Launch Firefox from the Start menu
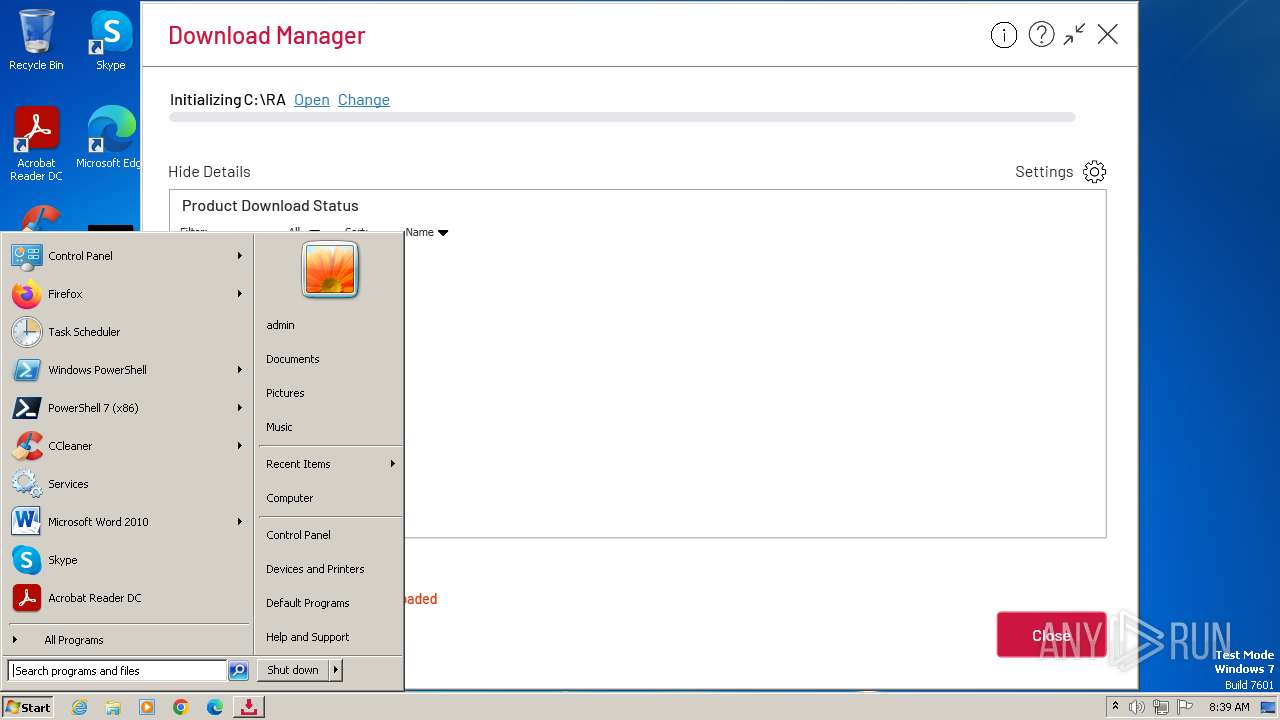Viewport: 1280px width, 720px height. (127, 294)
